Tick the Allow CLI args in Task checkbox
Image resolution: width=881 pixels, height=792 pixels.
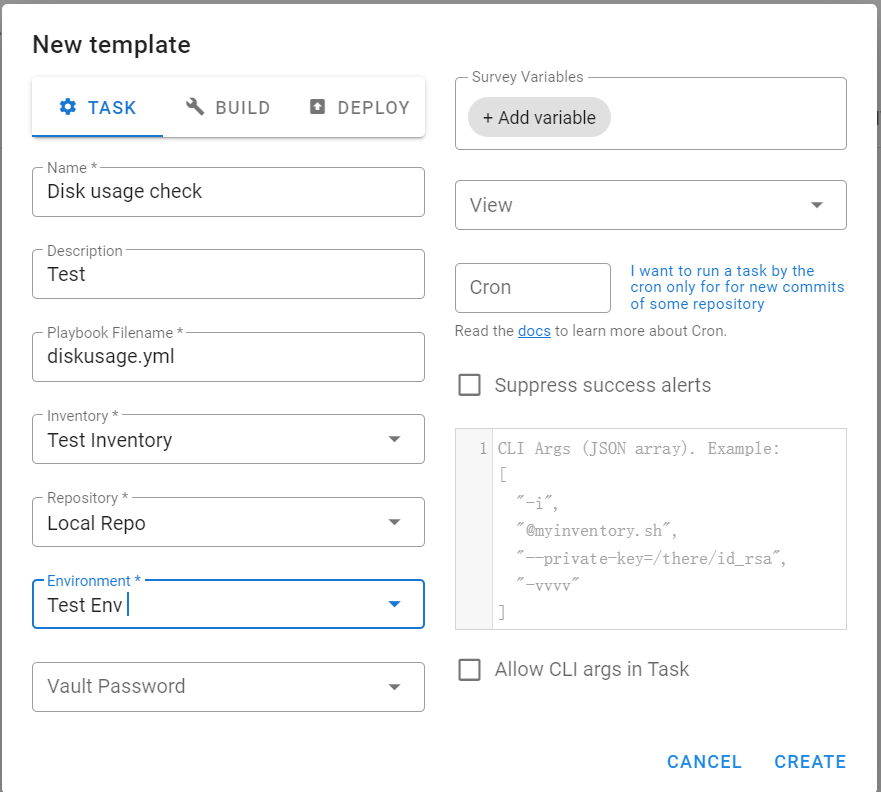[x=469, y=670]
